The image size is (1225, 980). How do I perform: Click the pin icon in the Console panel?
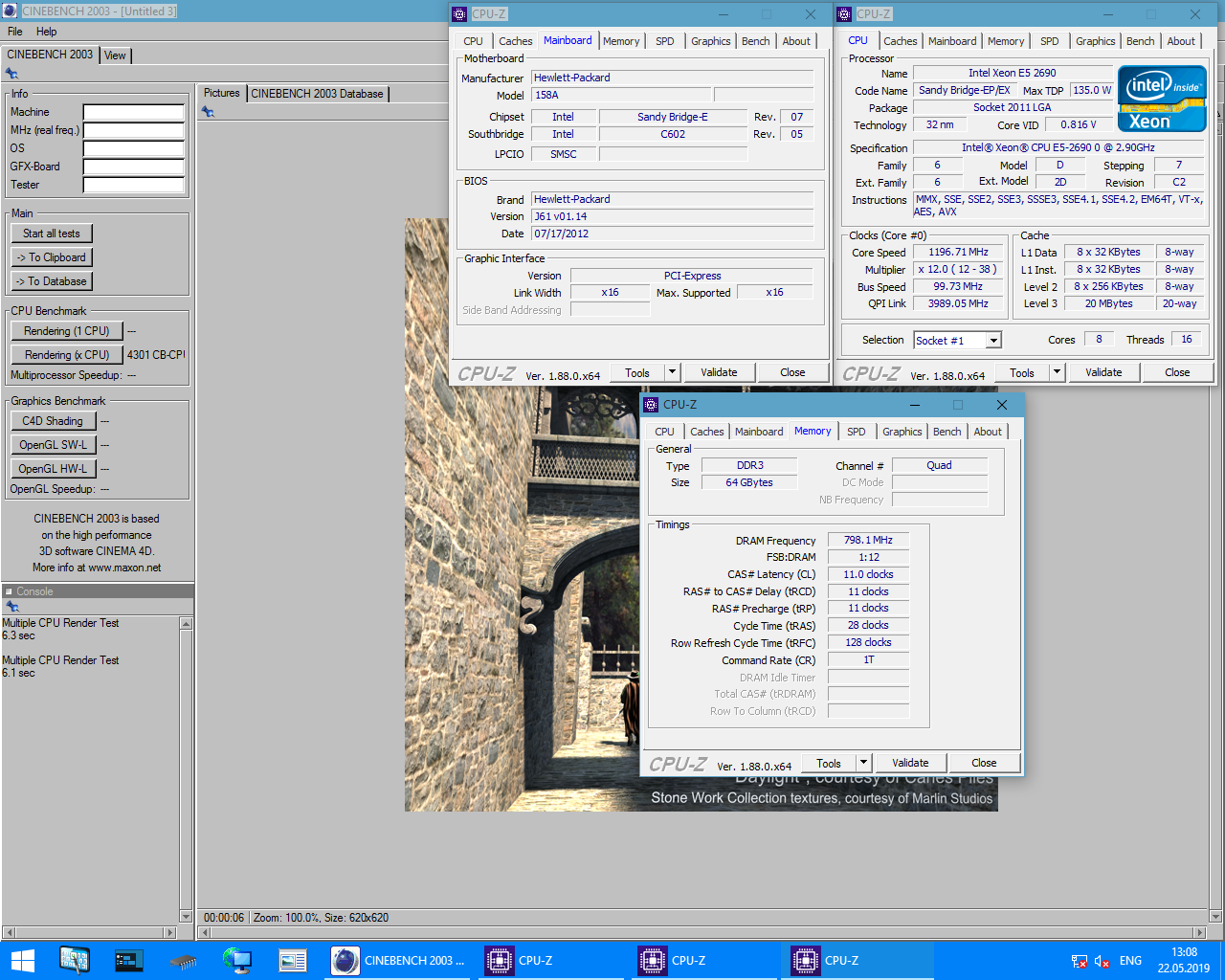tap(11, 607)
